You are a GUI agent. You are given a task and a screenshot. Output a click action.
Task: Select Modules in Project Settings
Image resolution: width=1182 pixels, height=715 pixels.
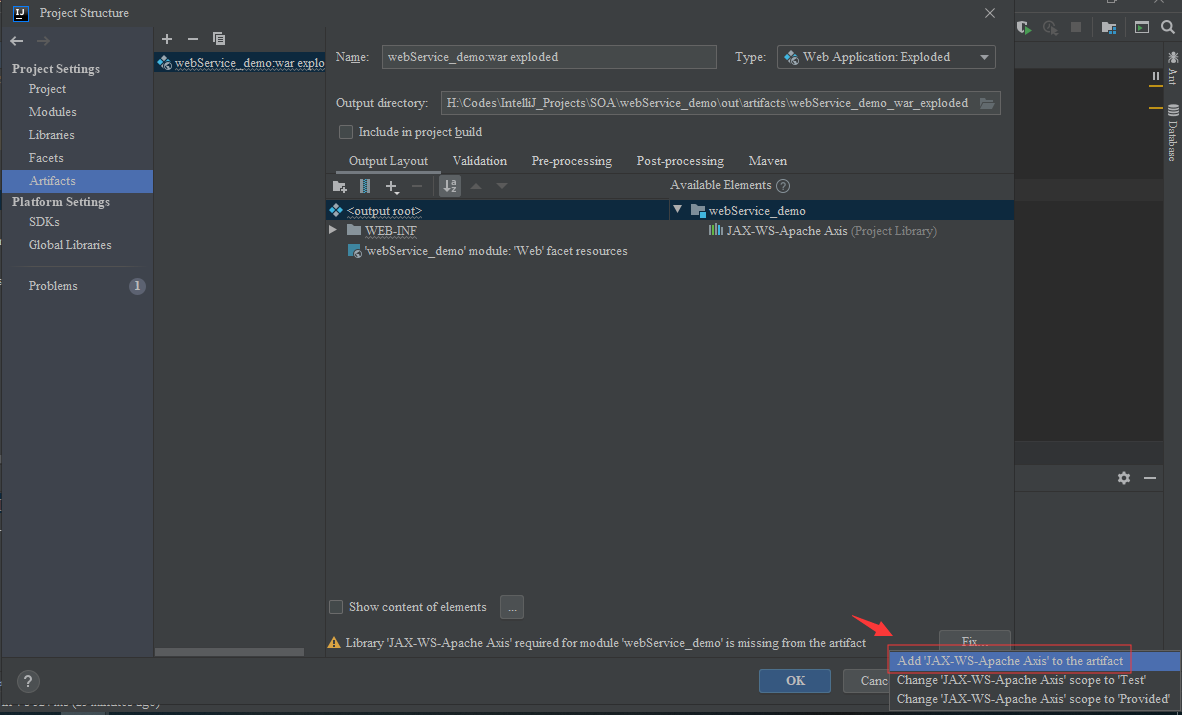(x=53, y=112)
